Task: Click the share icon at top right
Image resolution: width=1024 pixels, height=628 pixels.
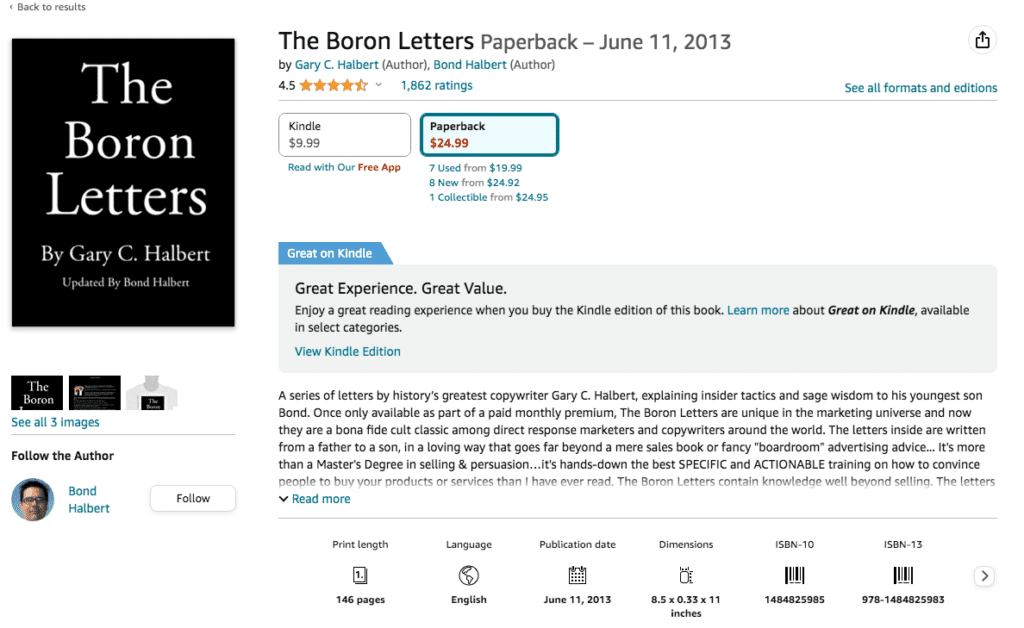Action: click(982, 40)
